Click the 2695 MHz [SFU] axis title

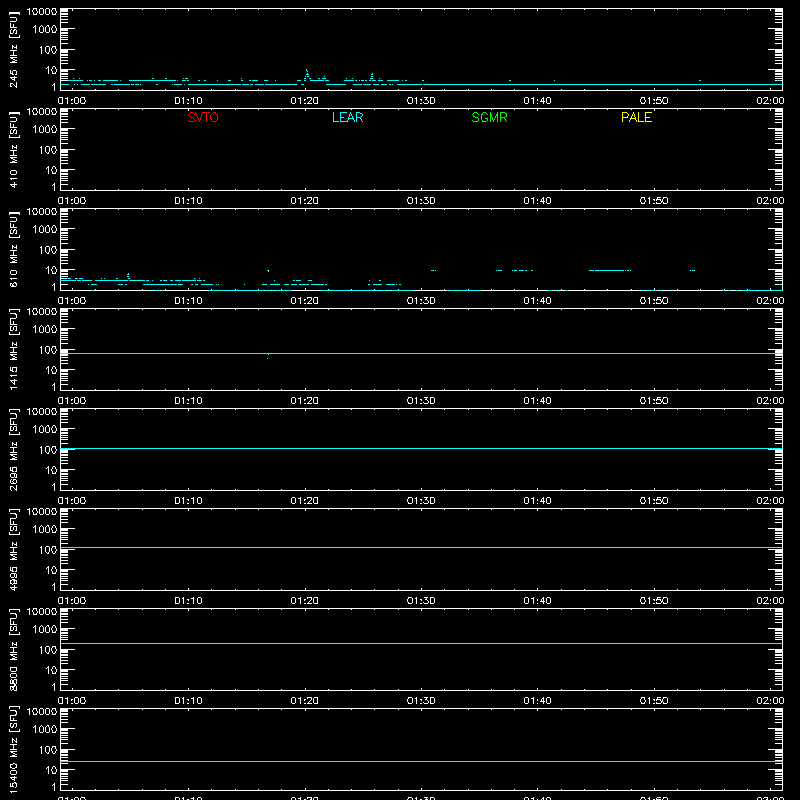(x=14, y=449)
